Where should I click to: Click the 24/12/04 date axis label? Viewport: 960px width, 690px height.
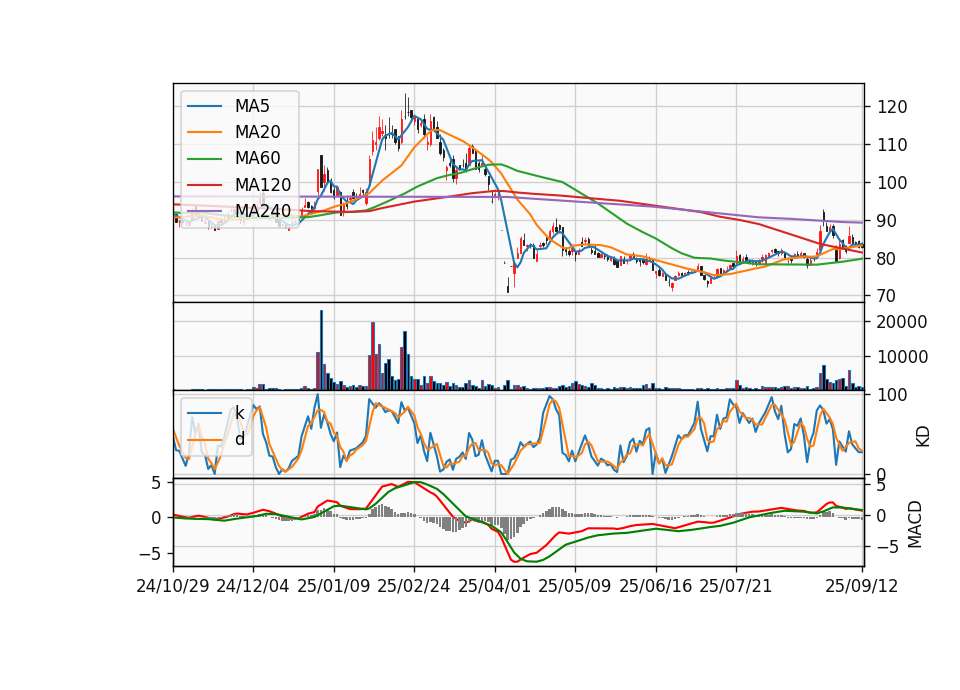253,586
